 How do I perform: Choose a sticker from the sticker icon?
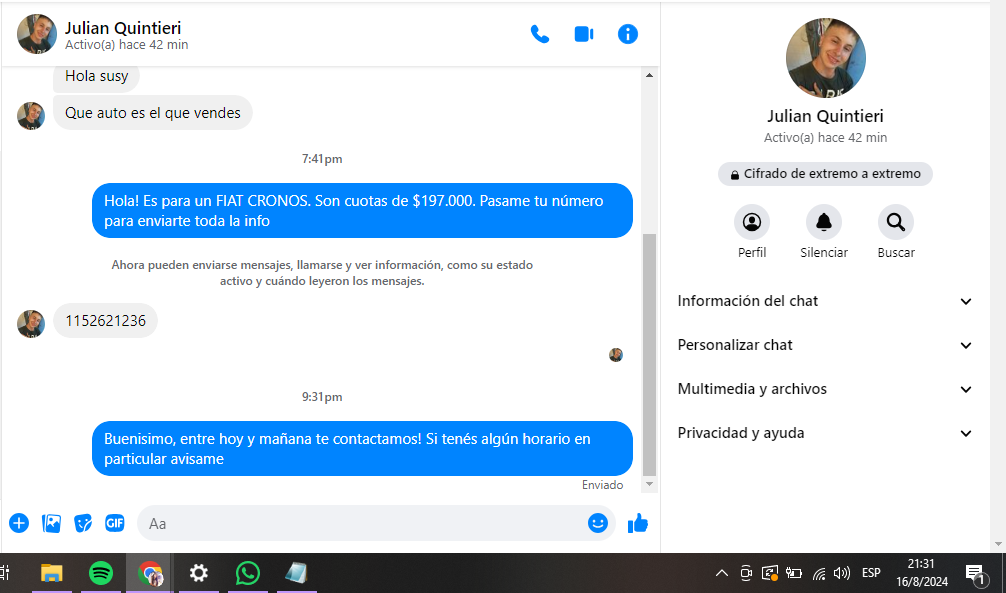[83, 523]
